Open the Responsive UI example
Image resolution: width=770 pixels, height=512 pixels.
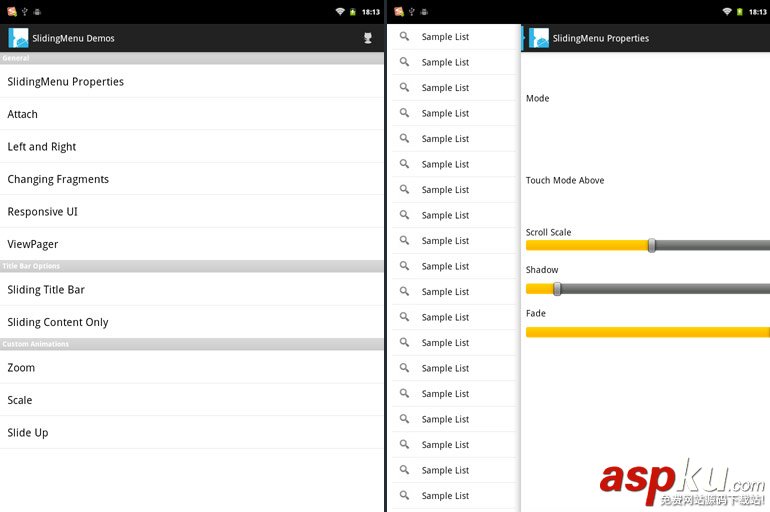(x=43, y=211)
